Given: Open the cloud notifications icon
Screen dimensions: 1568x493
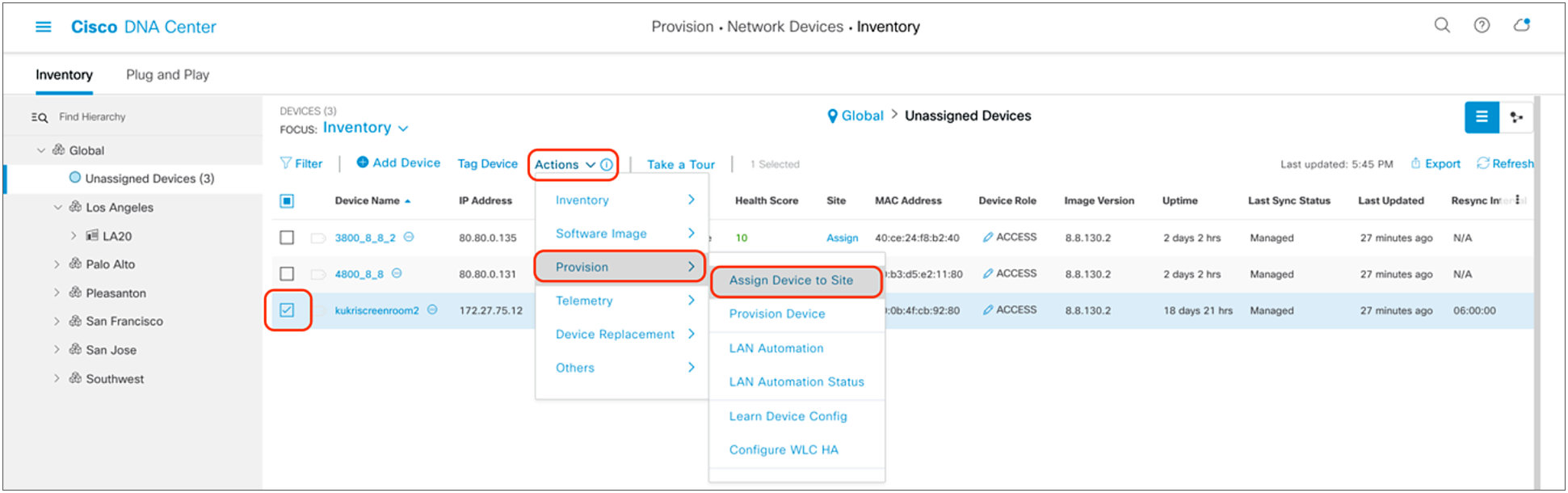Looking at the screenshot, I should [1522, 25].
